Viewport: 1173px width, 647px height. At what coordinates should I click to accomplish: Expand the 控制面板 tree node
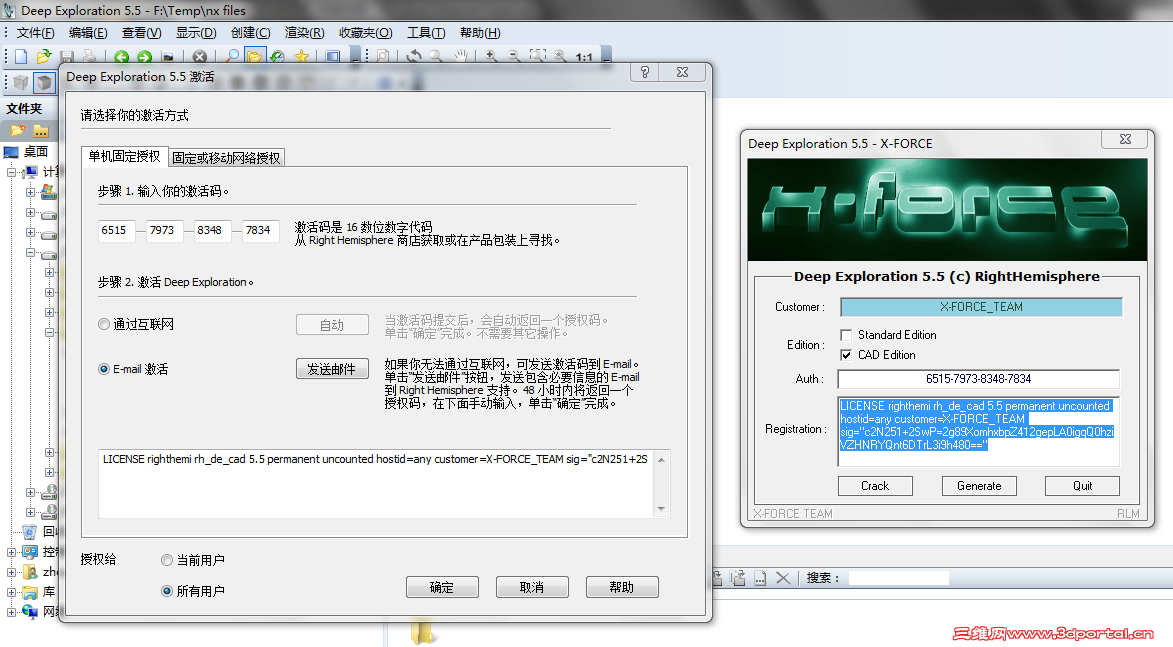[11, 552]
